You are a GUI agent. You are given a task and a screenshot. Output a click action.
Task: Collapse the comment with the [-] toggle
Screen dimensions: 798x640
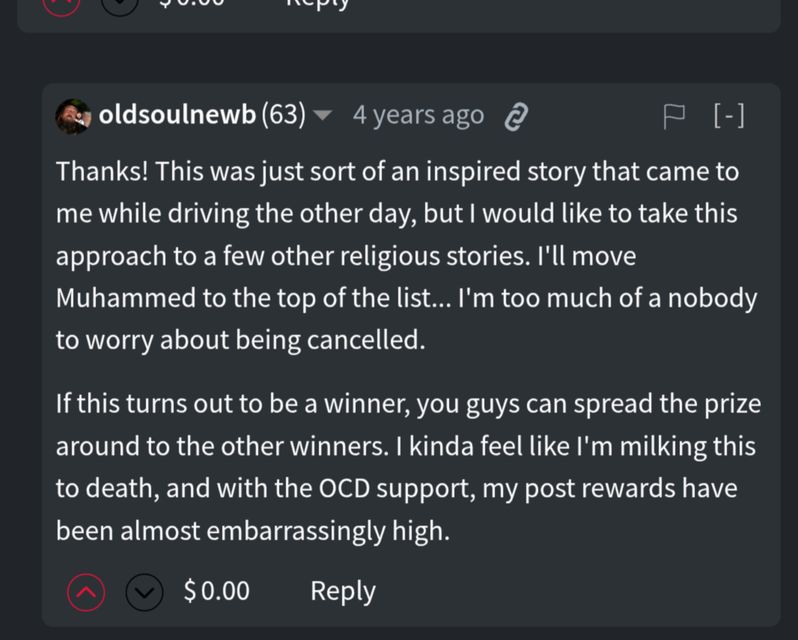click(728, 116)
